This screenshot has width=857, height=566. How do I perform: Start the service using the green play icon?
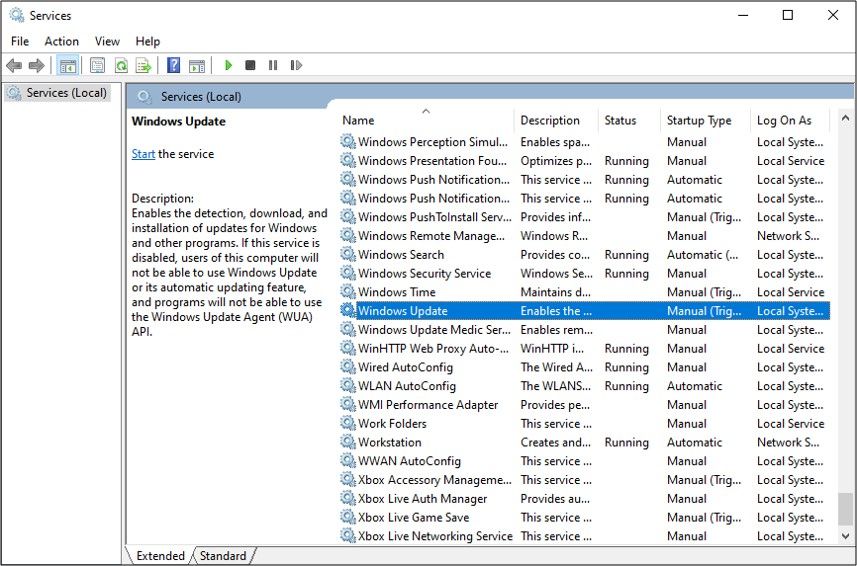(x=228, y=66)
